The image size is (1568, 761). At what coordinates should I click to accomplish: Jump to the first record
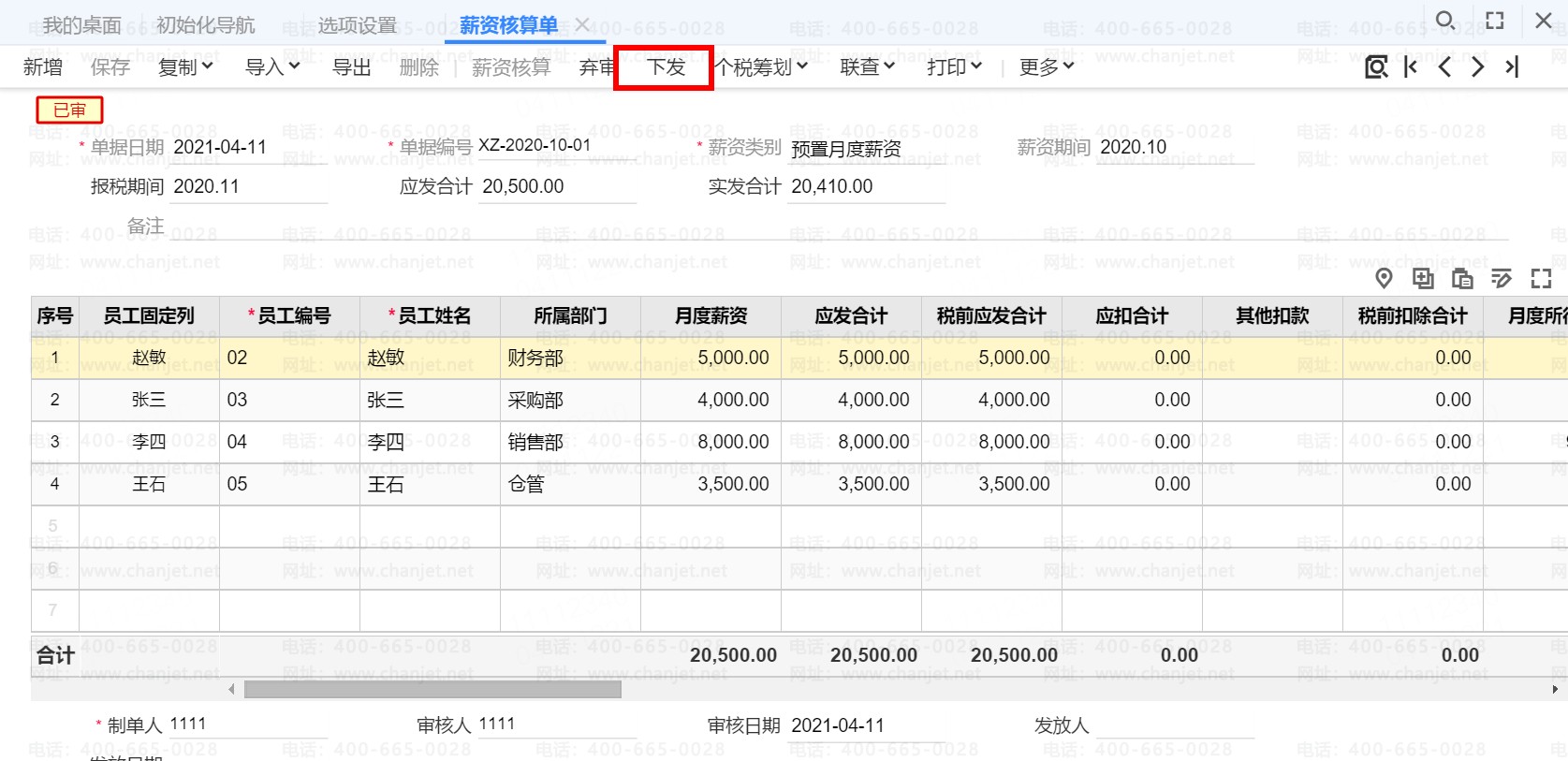(1411, 67)
